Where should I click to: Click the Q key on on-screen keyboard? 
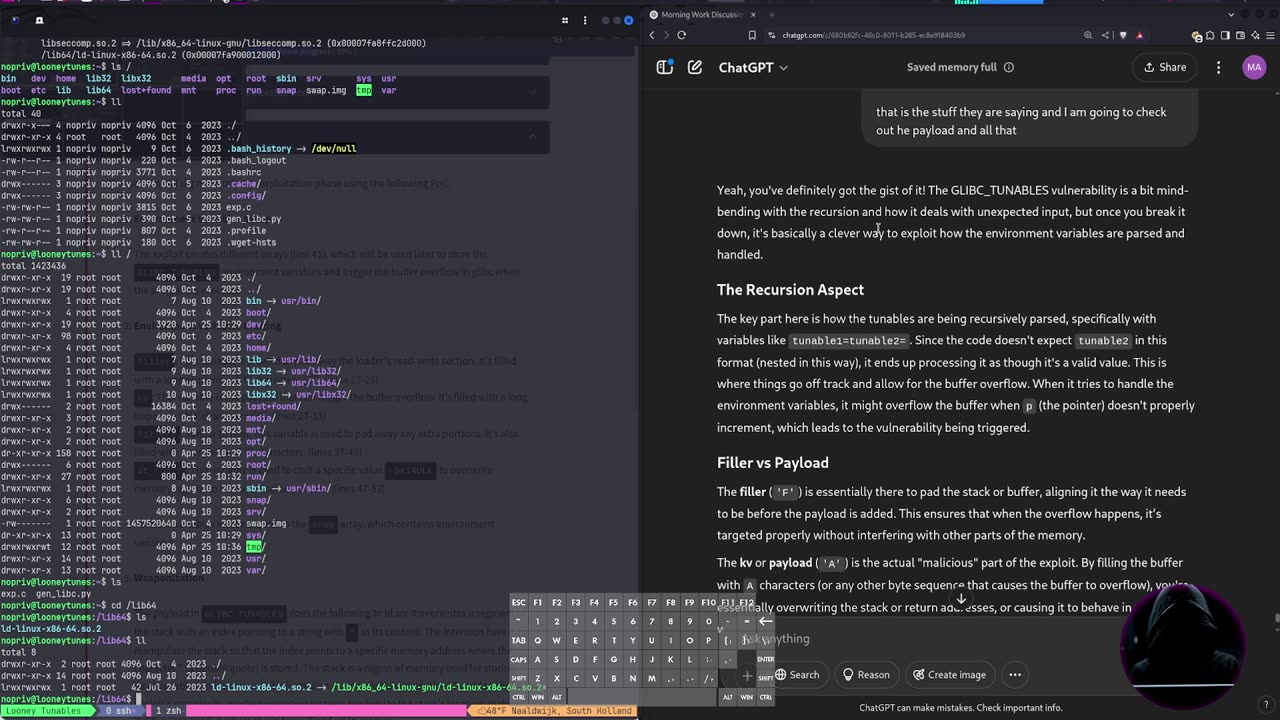pyautogui.click(x=538, y=640)
